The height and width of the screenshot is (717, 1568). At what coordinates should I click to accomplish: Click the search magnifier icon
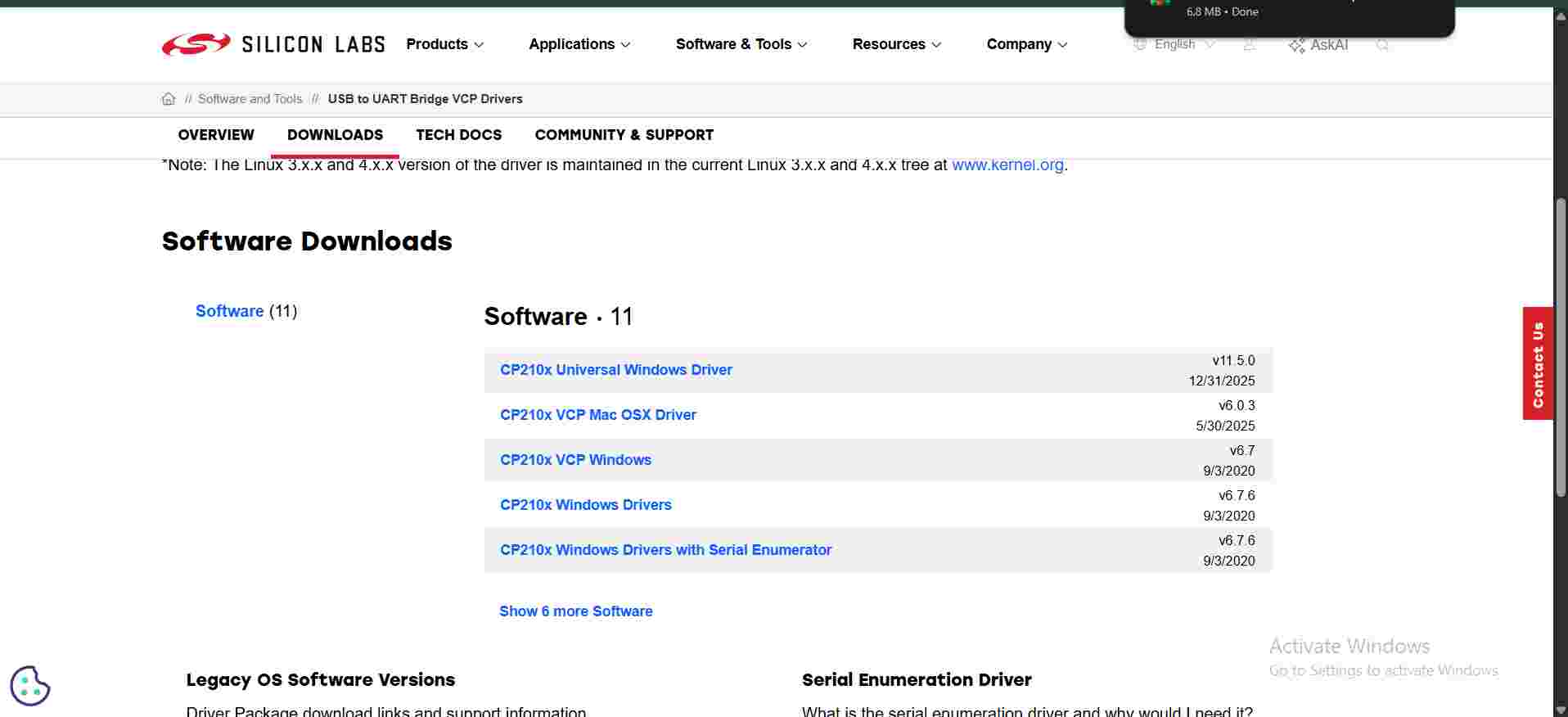[1382, 45]
